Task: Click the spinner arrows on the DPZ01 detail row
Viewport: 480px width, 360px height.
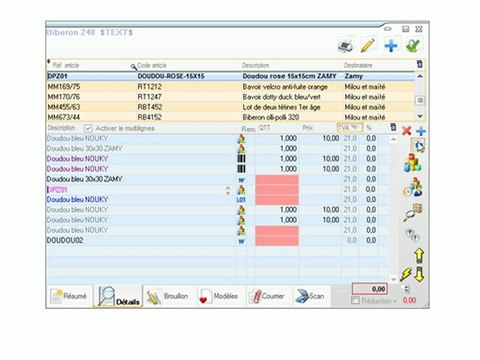Action: point(228,190)
